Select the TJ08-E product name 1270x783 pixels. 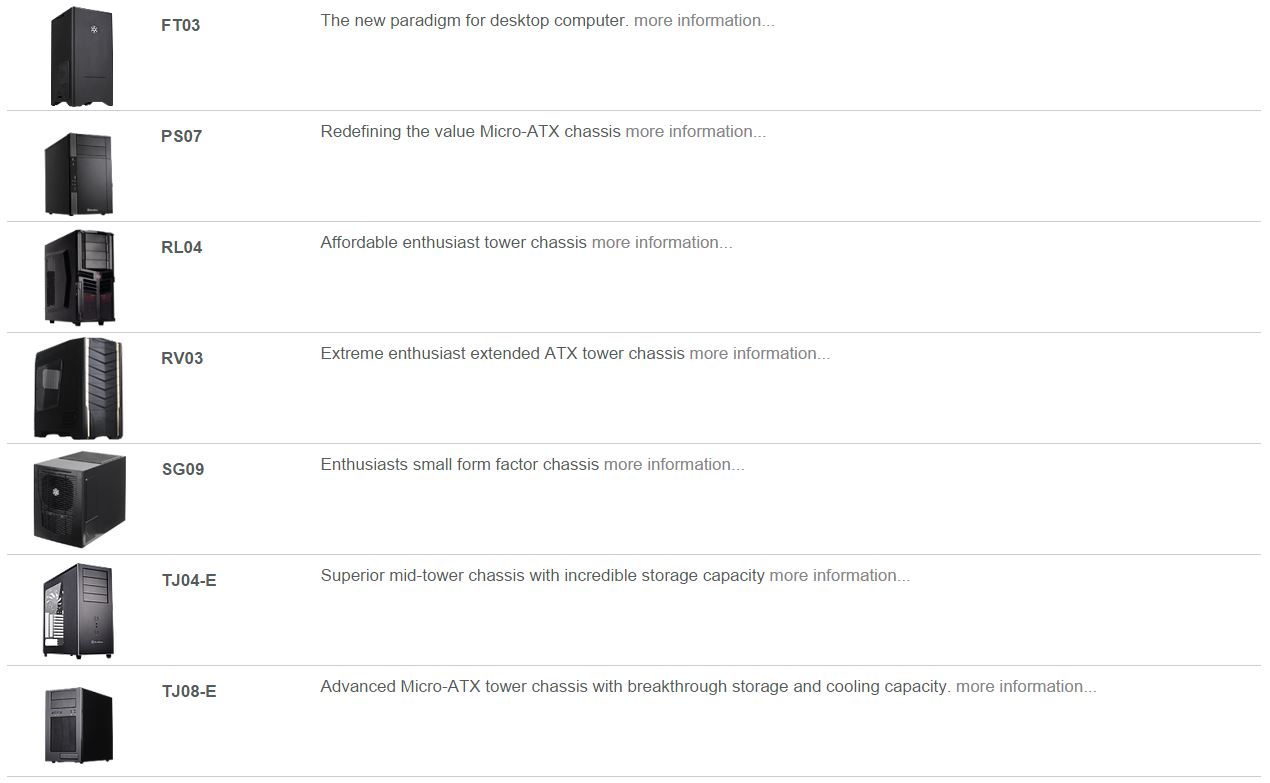tap(189, 692)
